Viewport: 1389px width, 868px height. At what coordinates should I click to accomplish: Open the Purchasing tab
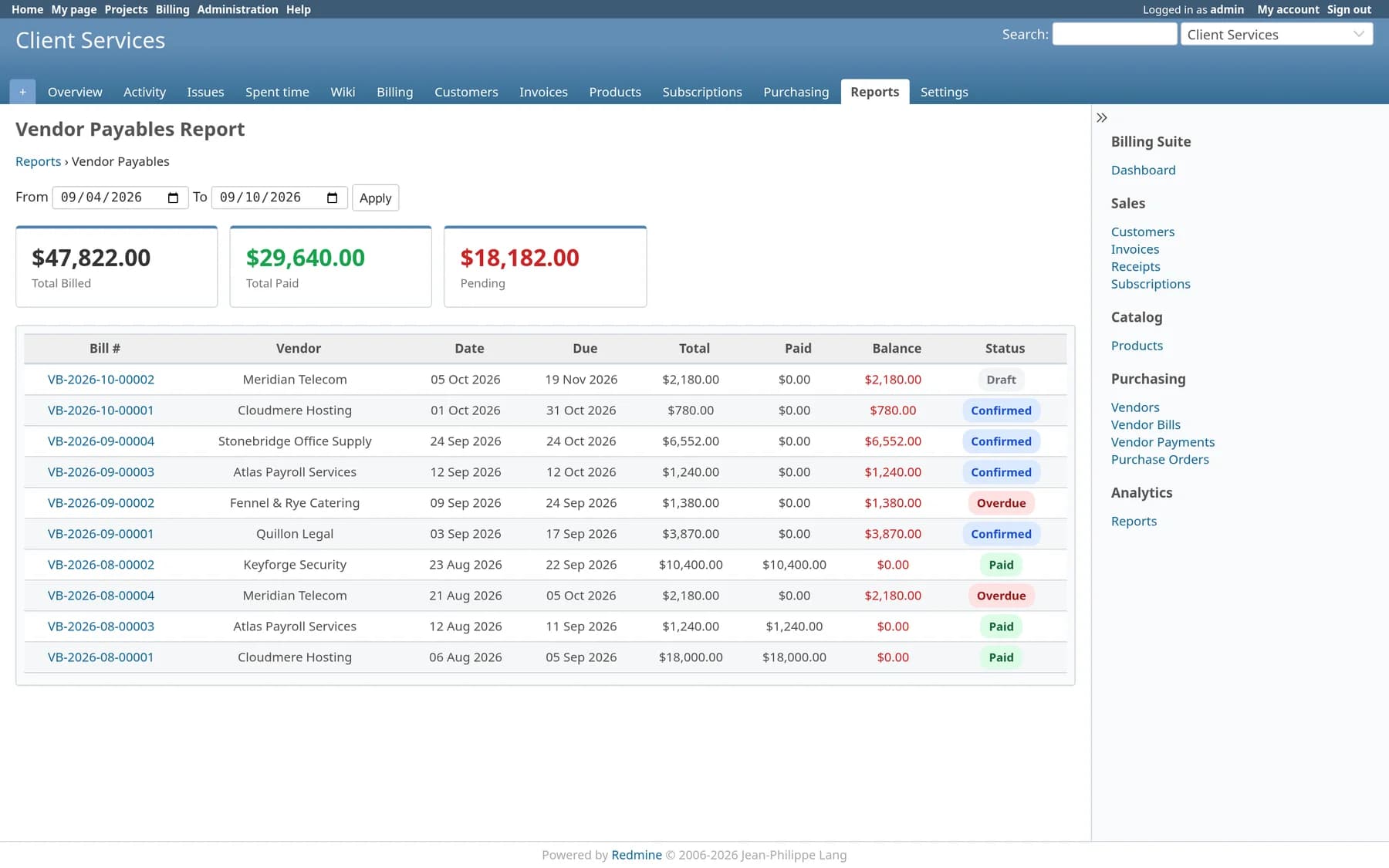tap(796, 92)
